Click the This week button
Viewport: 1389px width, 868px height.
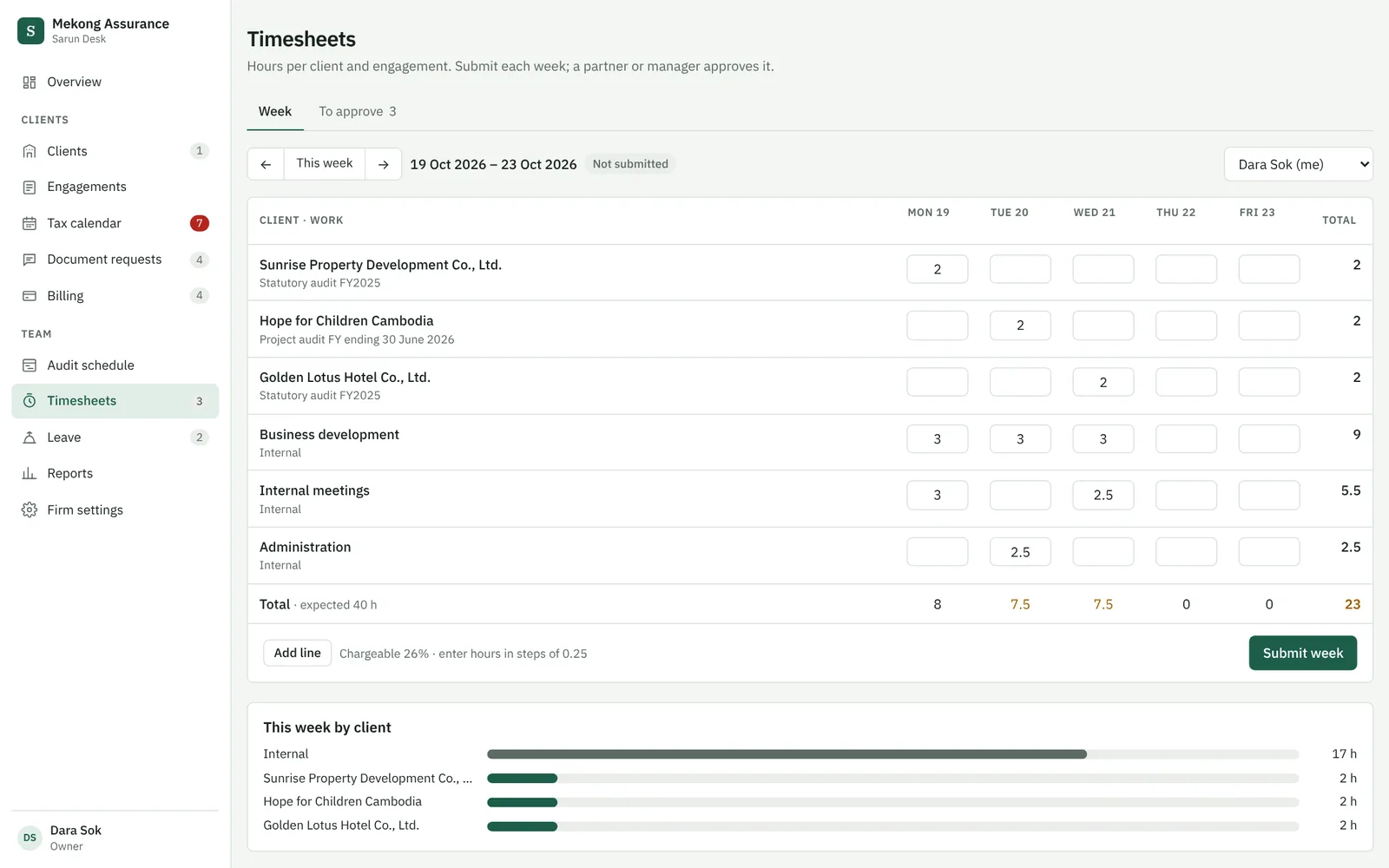pyautogui.click(x=325, y=163)
